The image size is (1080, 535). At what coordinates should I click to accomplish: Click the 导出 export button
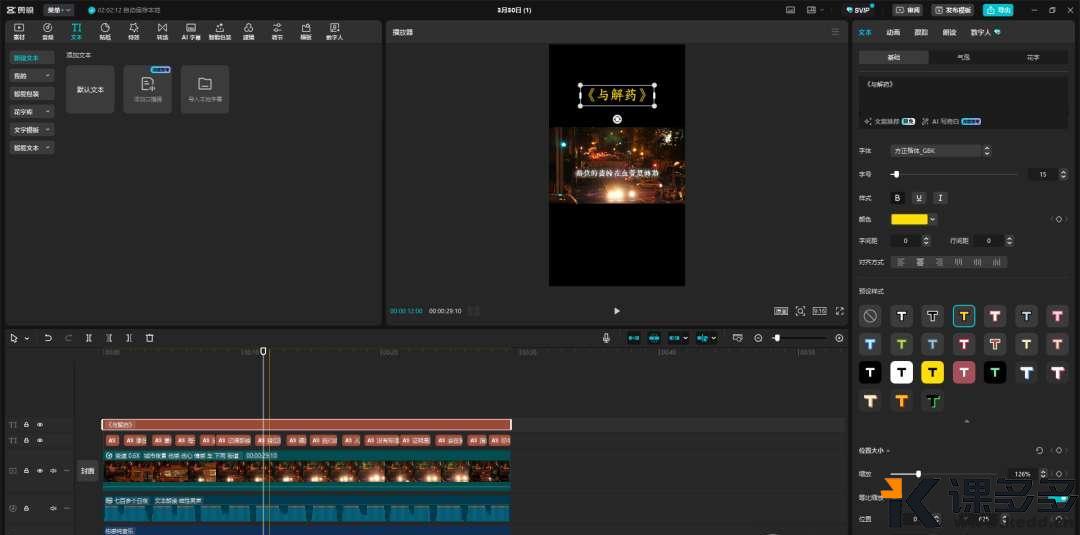click(998, 10)
